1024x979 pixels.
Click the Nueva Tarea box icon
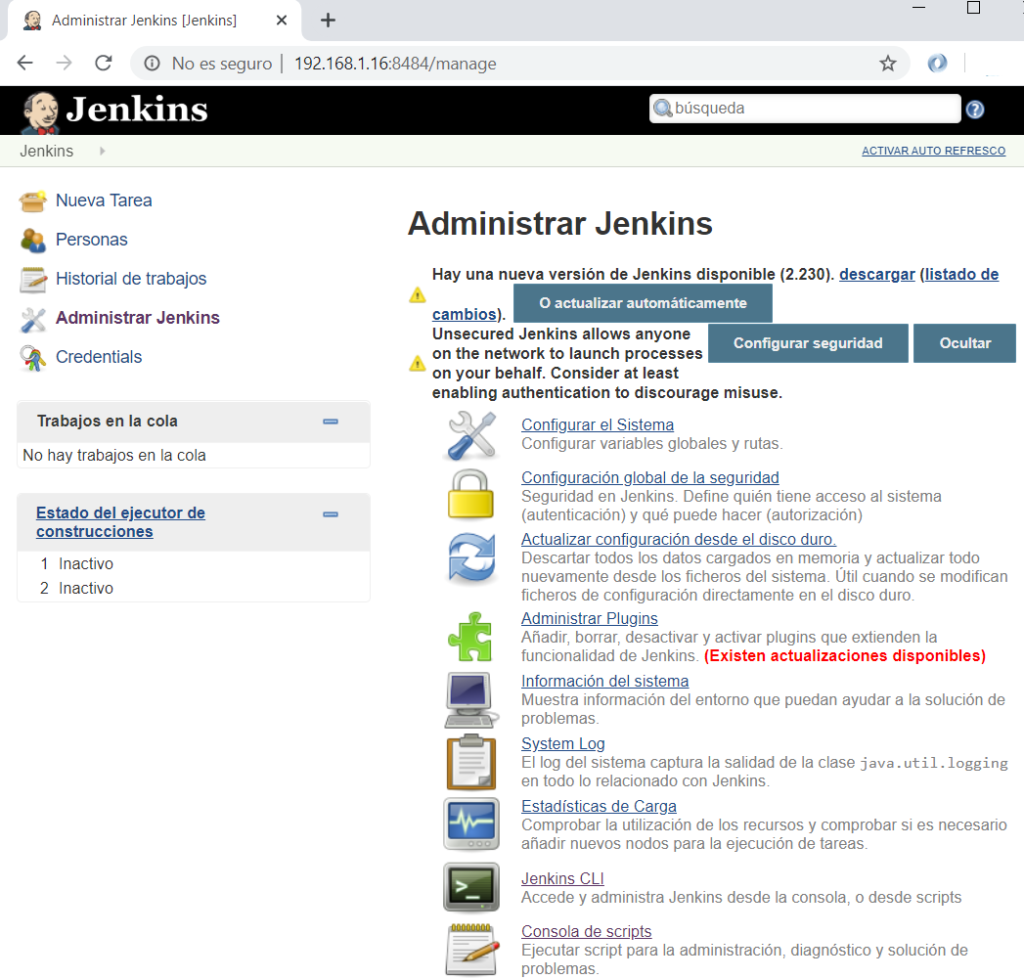tap(33, 201)
